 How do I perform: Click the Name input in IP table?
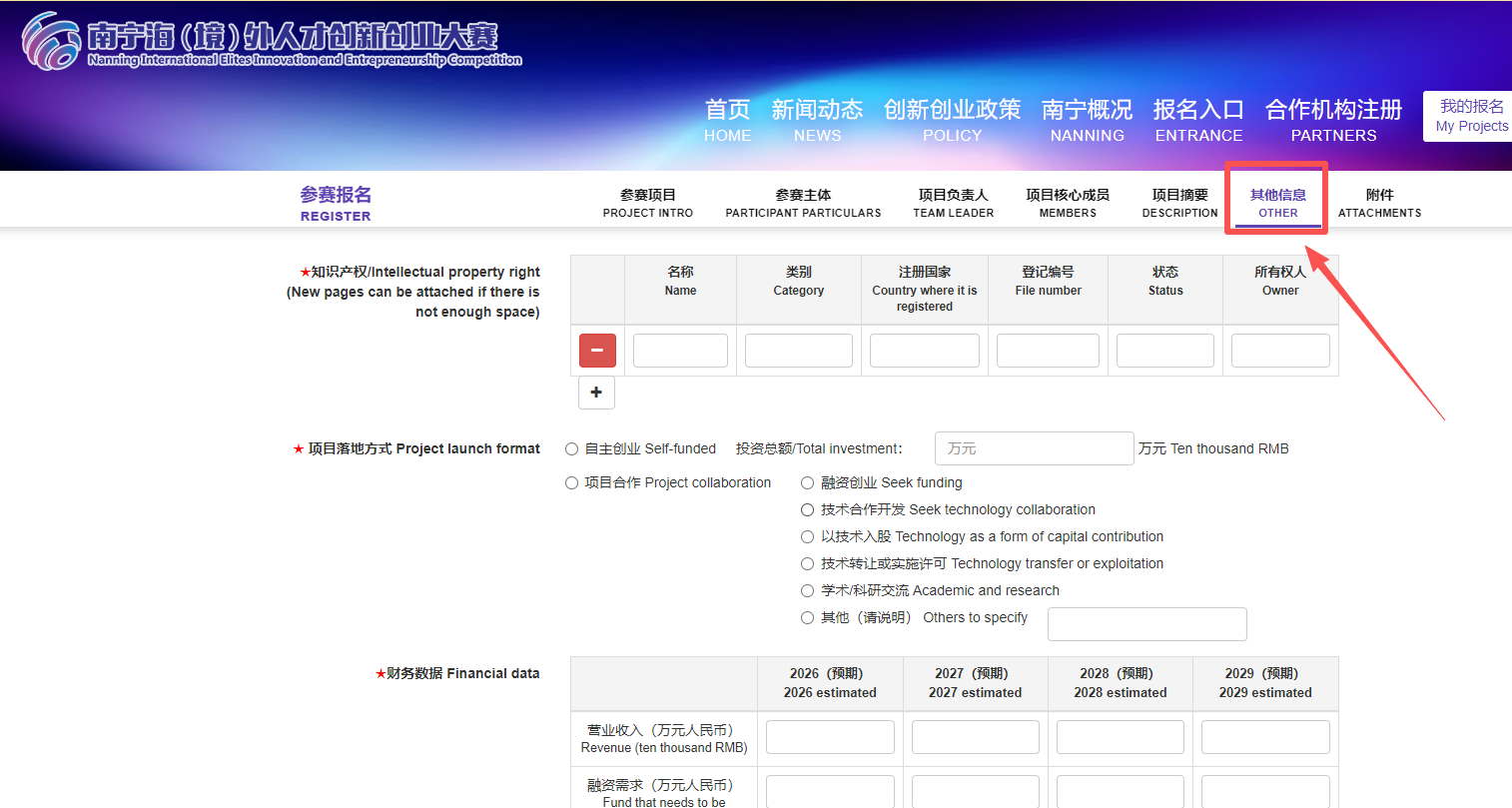point(680,351)
